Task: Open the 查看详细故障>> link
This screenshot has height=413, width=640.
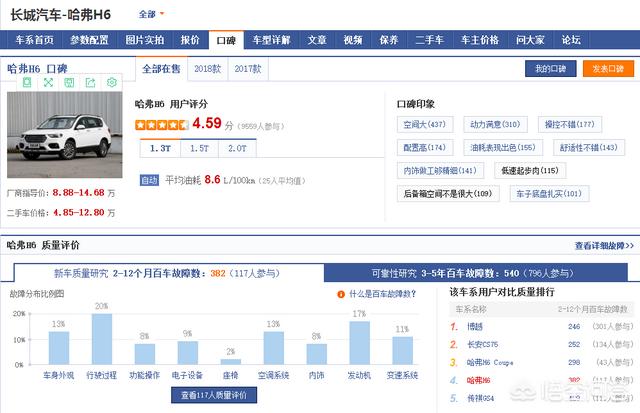Action: click(x=604, y=246)
